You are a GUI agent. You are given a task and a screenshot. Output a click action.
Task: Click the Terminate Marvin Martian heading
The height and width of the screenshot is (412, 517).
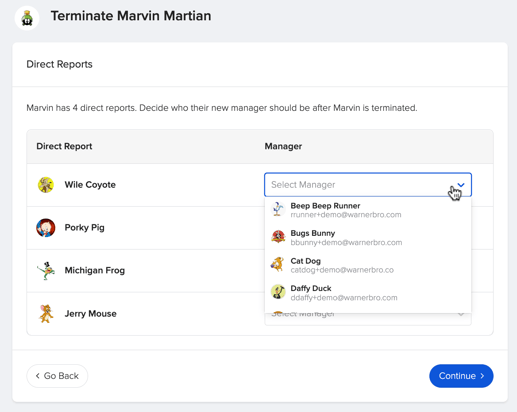click(x=131, y=16)
